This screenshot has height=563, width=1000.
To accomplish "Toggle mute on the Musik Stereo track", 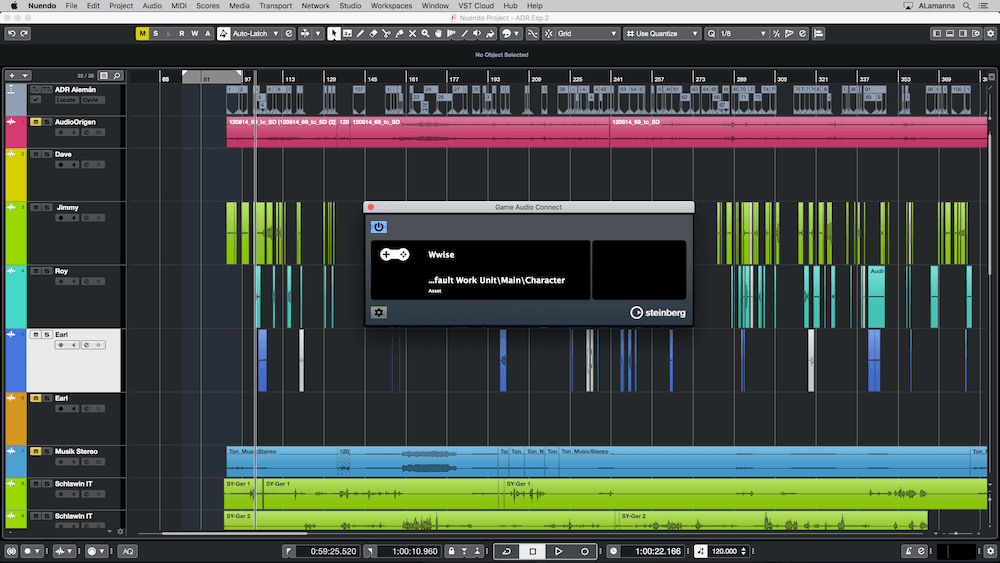I will 36,451.
